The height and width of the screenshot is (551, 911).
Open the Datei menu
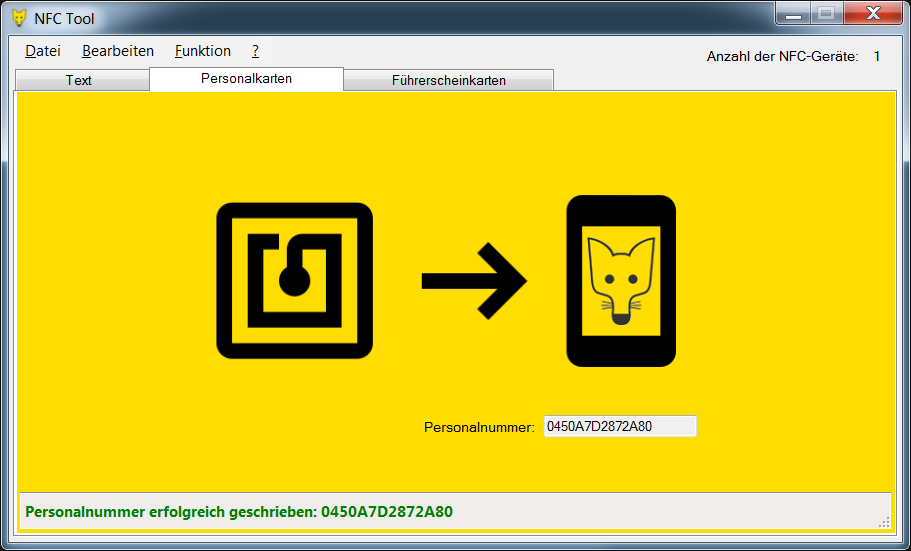pyautogui.click(x=43, y=51)
